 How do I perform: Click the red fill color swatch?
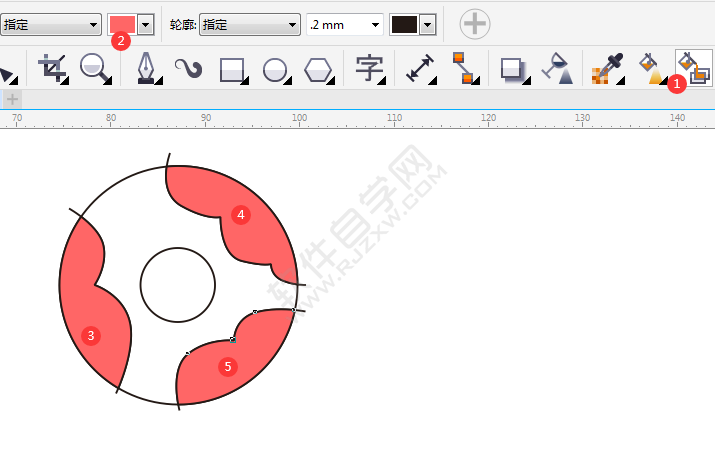pos(121,24)
